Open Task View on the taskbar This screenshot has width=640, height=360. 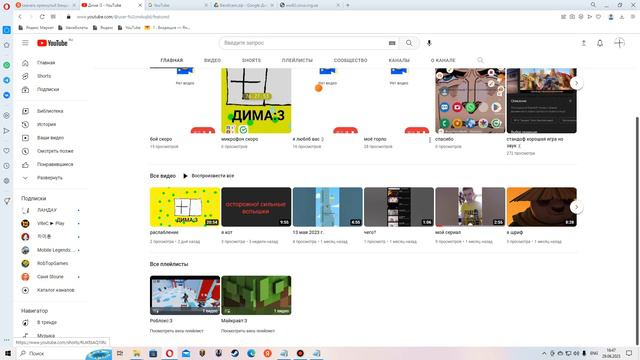coord(120,353)
